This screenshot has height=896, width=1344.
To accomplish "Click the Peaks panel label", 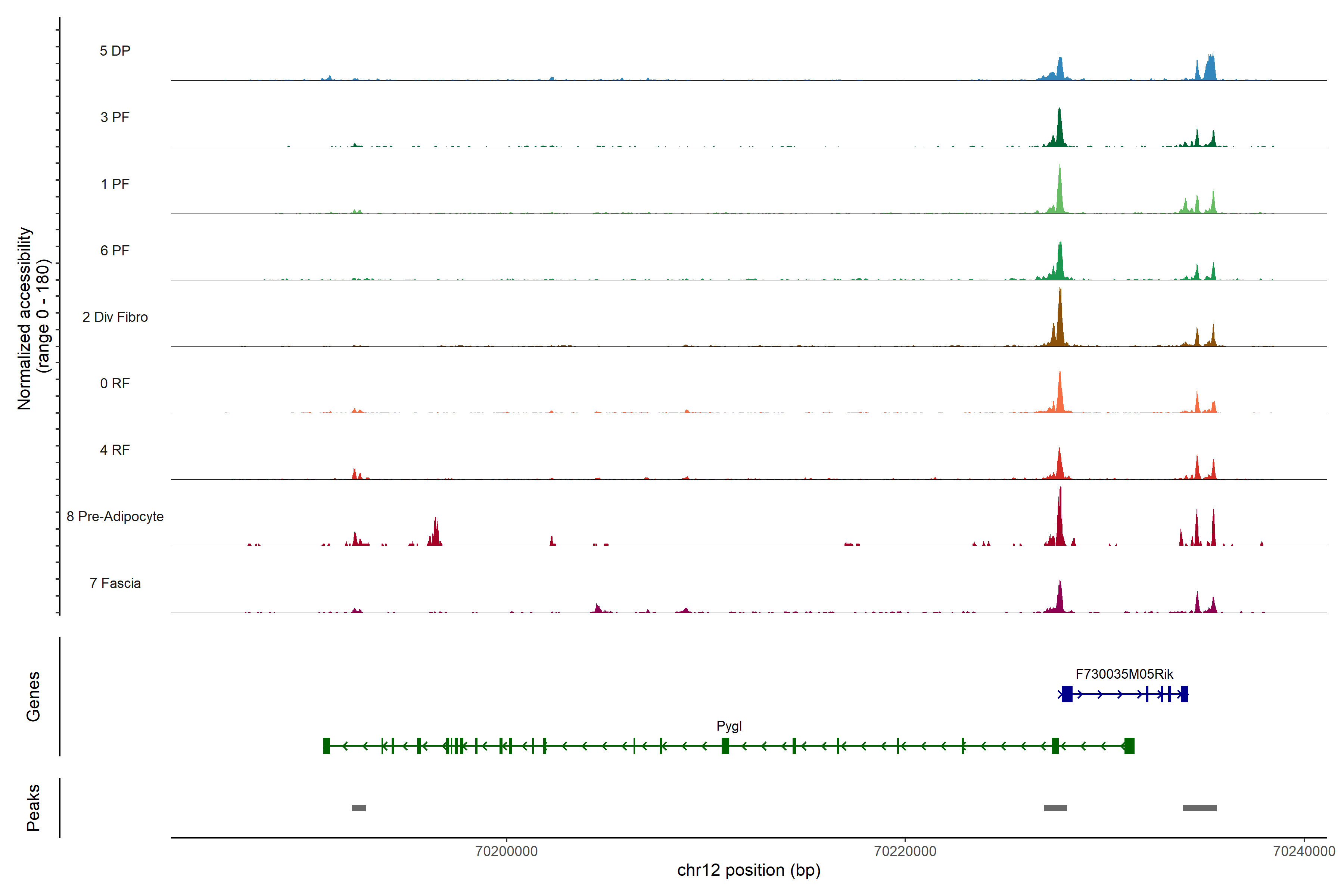I will coord(33,808).
